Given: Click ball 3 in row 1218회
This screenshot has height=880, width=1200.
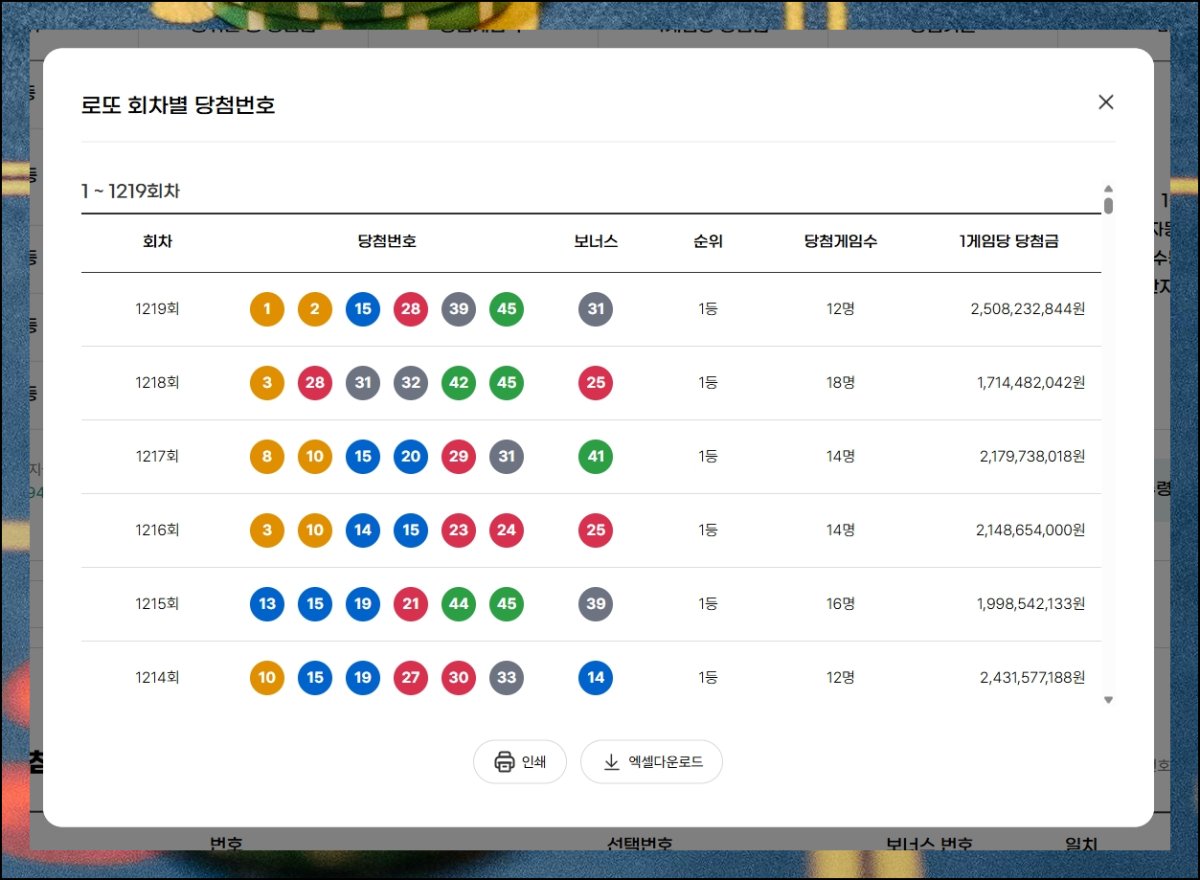Looking at the screenshot, I should coord(267,383).
